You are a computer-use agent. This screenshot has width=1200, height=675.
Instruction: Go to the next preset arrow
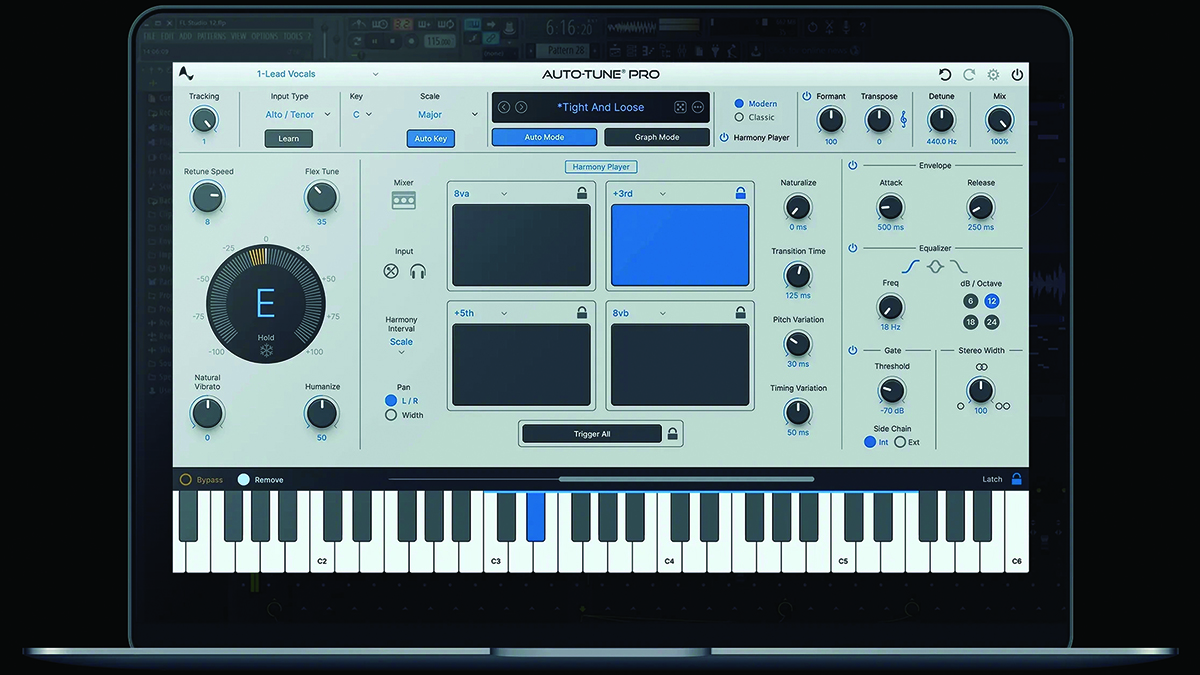tap(521, 107)
